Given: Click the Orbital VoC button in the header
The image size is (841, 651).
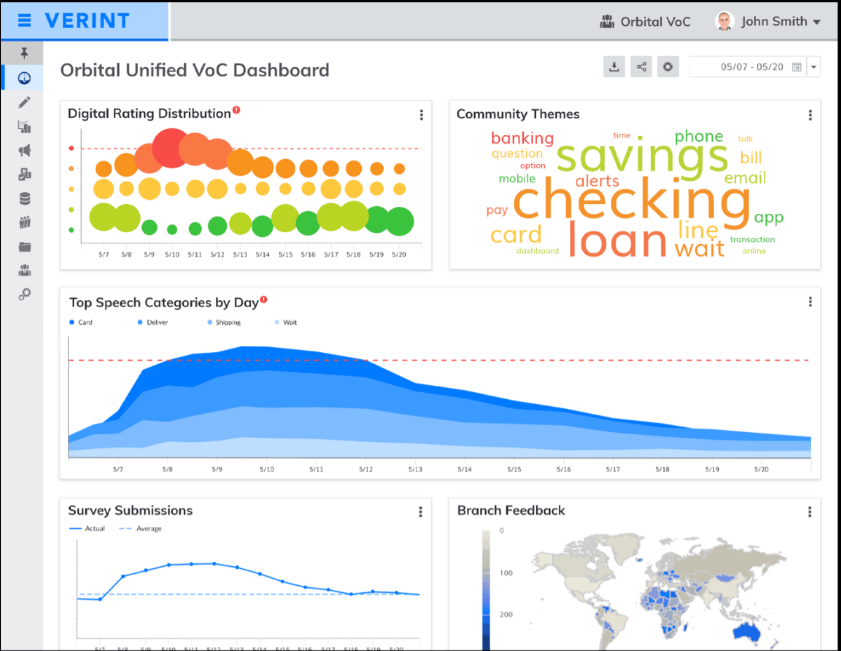Looking at the screenshot, I should pyautogui.click(x=645, y=20).
